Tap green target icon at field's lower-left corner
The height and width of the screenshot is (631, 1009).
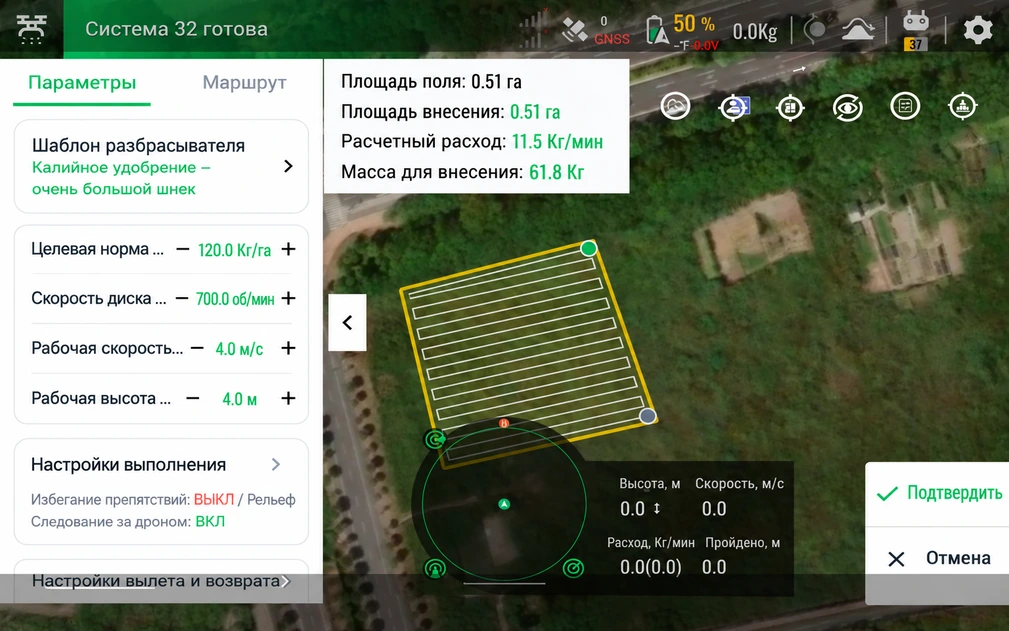point(436,439)
